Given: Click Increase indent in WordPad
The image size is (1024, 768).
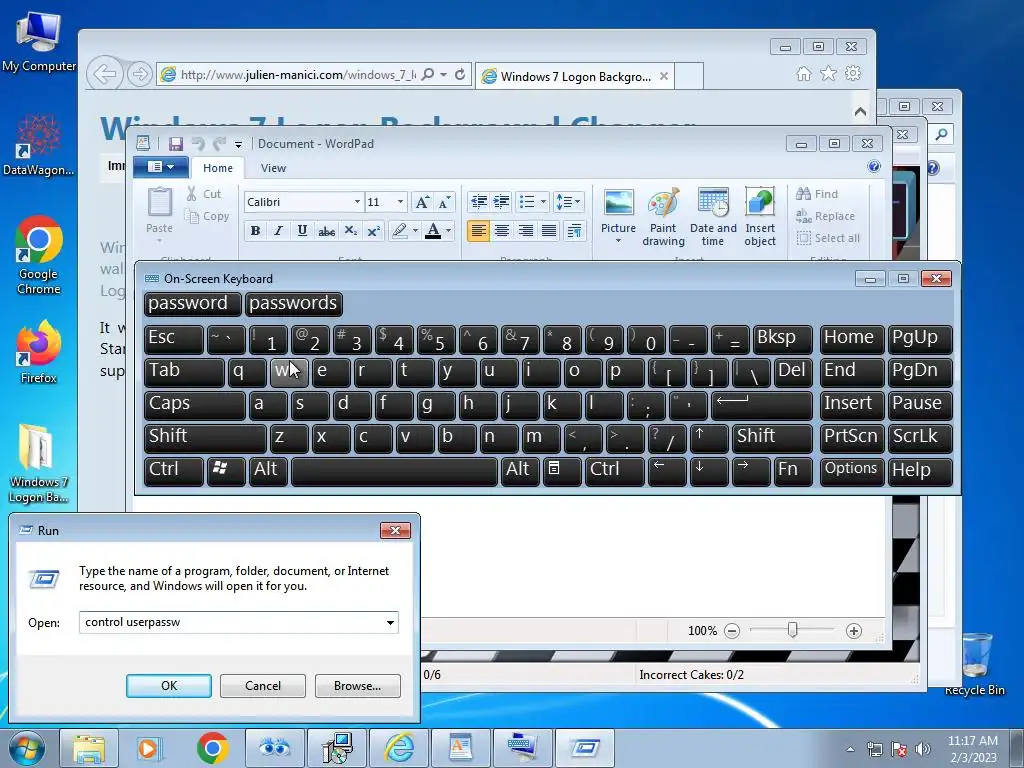Looking at the screenshot, I should pyautogui.click(x=501, y=202).
